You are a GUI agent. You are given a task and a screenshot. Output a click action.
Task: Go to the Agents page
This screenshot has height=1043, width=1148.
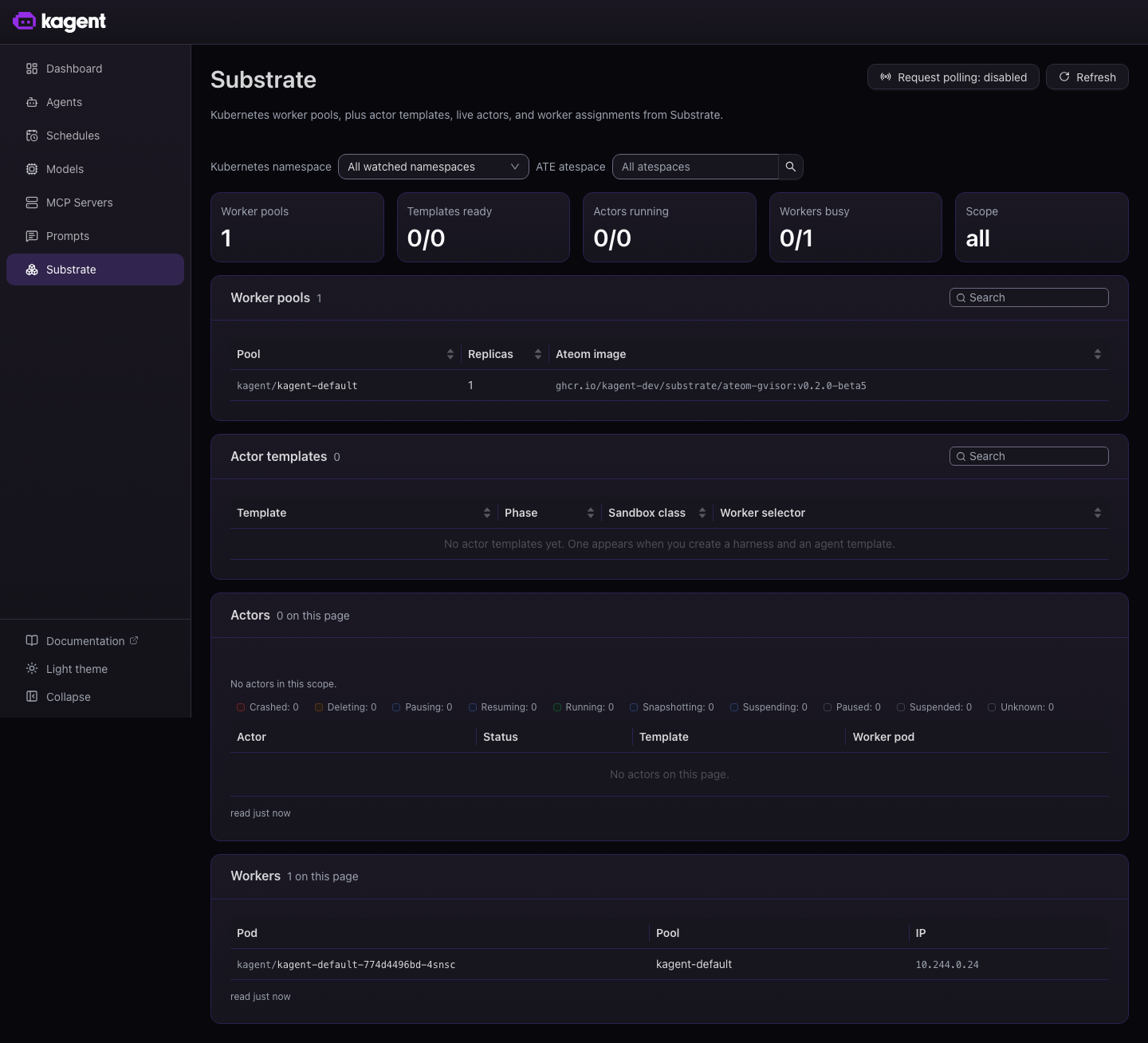[x=95, y=102]
